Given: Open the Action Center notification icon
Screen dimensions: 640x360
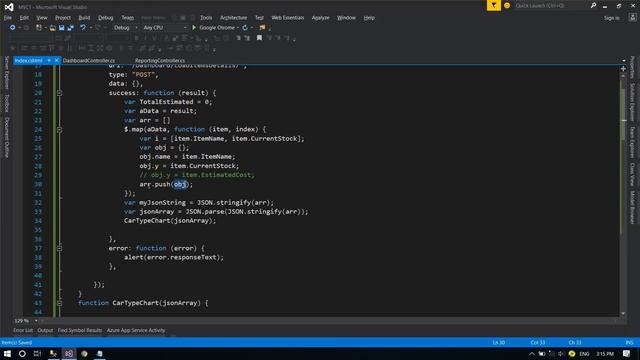Looking at the screenshot, I should [x=627, y=353].
